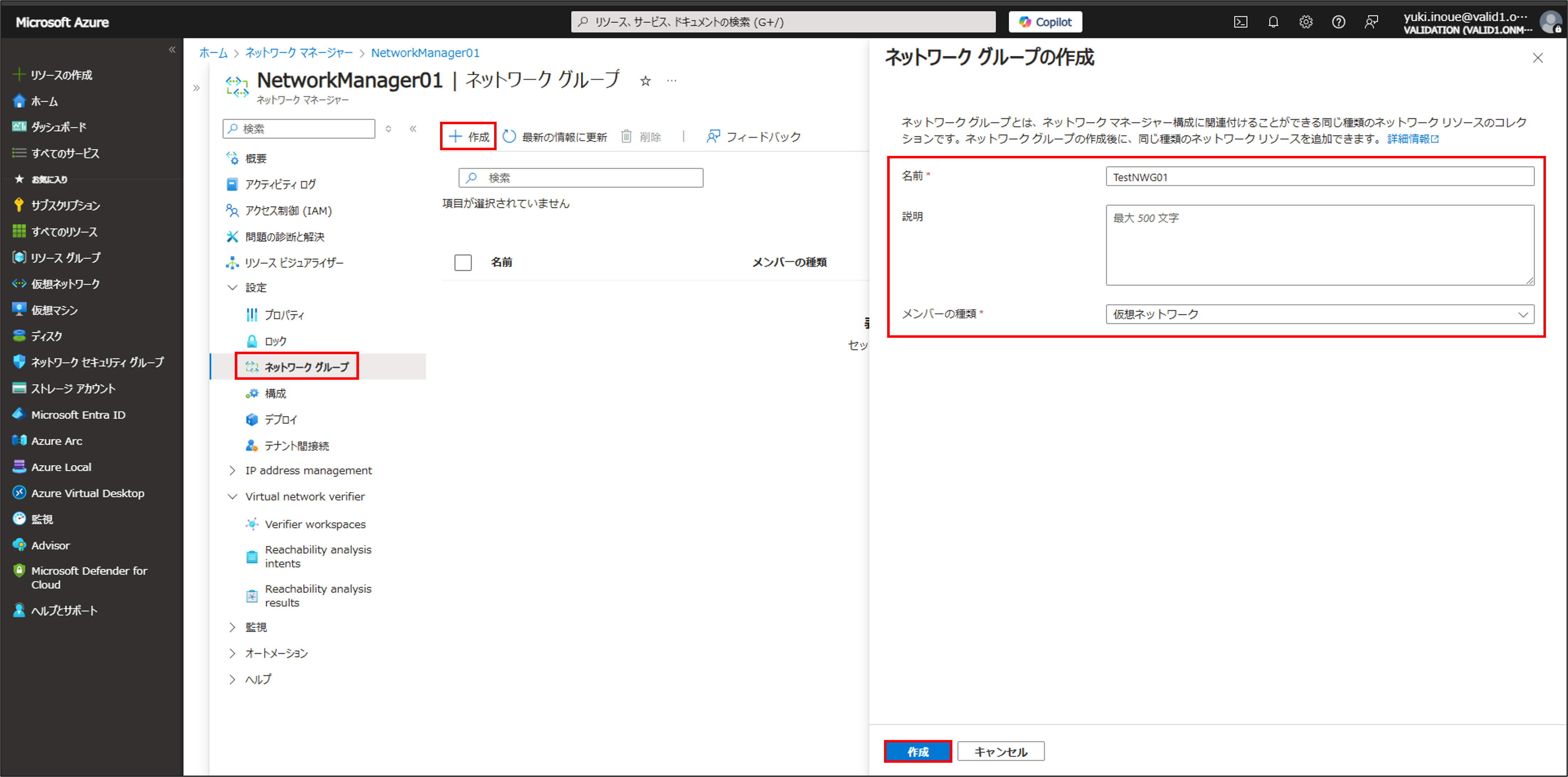Open the feedback icon in top bar
Screen dimensions: 1568x777
point(1371,22)
